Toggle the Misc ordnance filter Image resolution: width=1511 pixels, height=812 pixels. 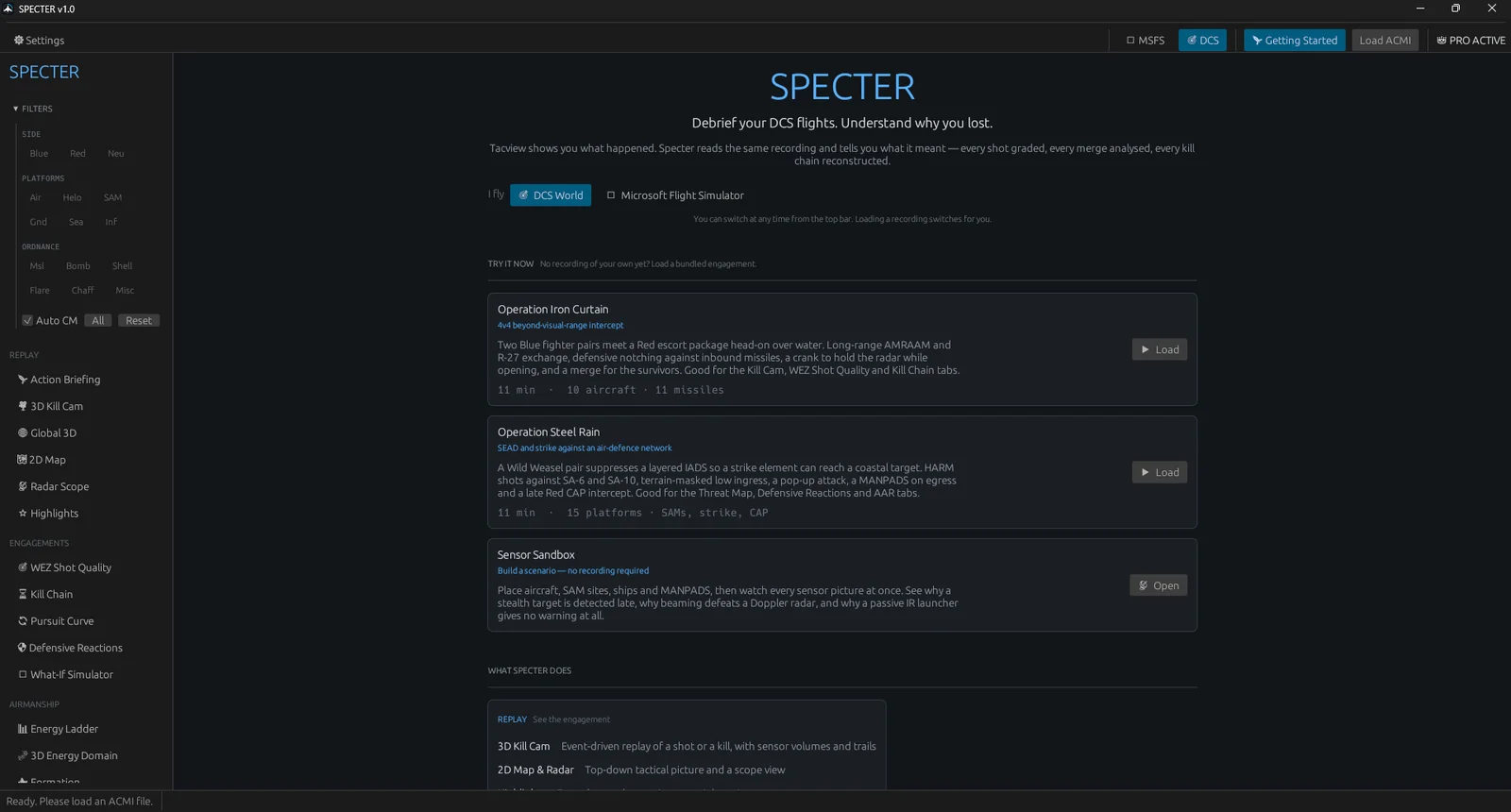125,291
